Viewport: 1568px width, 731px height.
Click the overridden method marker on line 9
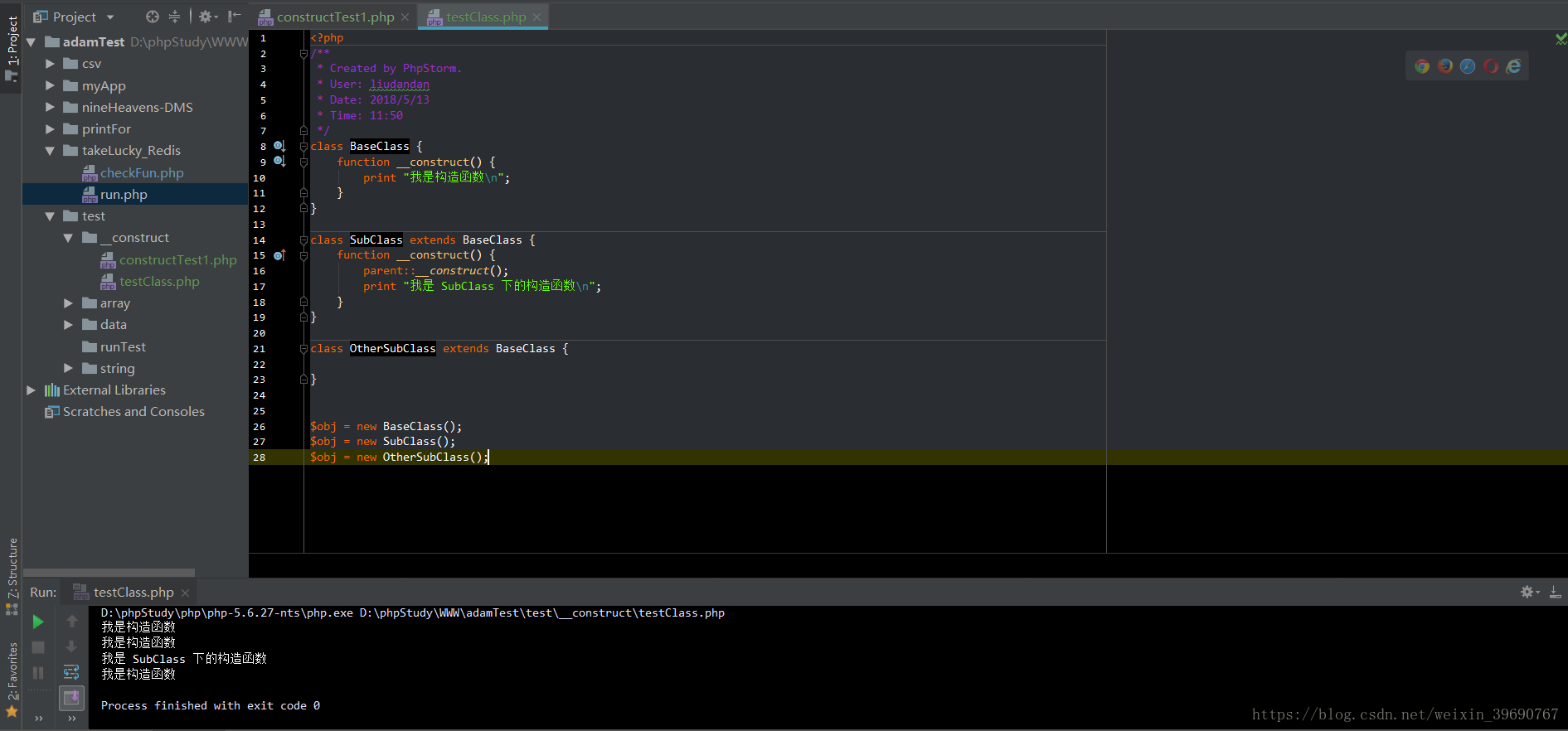[x=279, y=162]
